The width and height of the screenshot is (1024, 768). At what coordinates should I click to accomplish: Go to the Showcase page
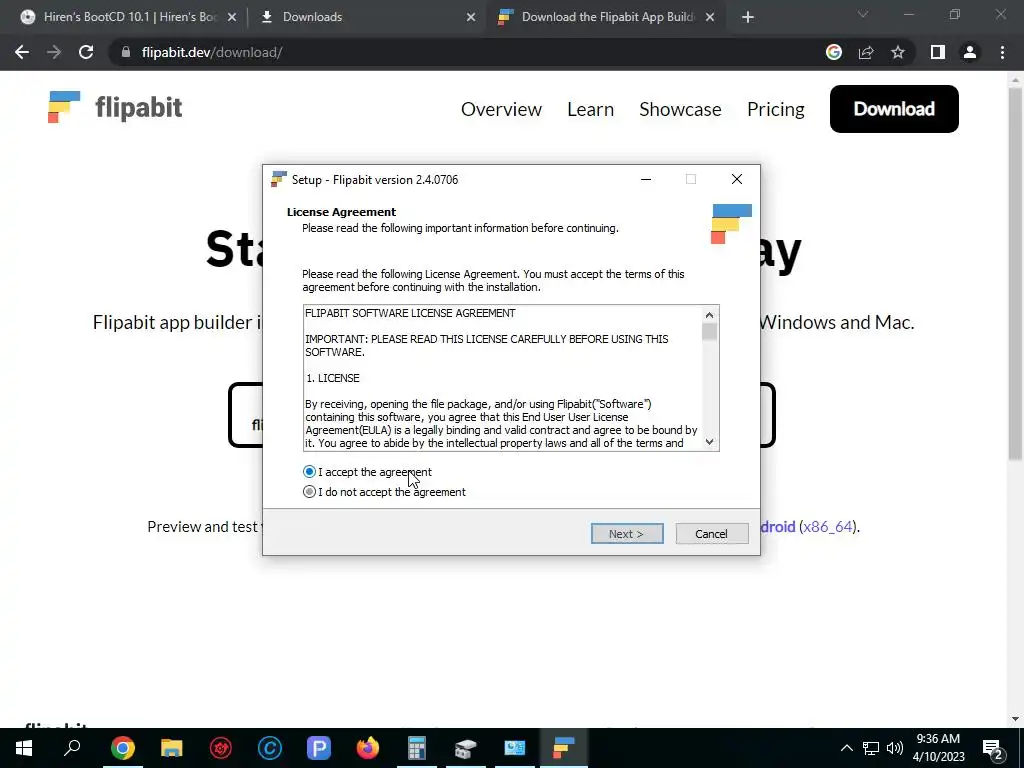click(680, 109)
